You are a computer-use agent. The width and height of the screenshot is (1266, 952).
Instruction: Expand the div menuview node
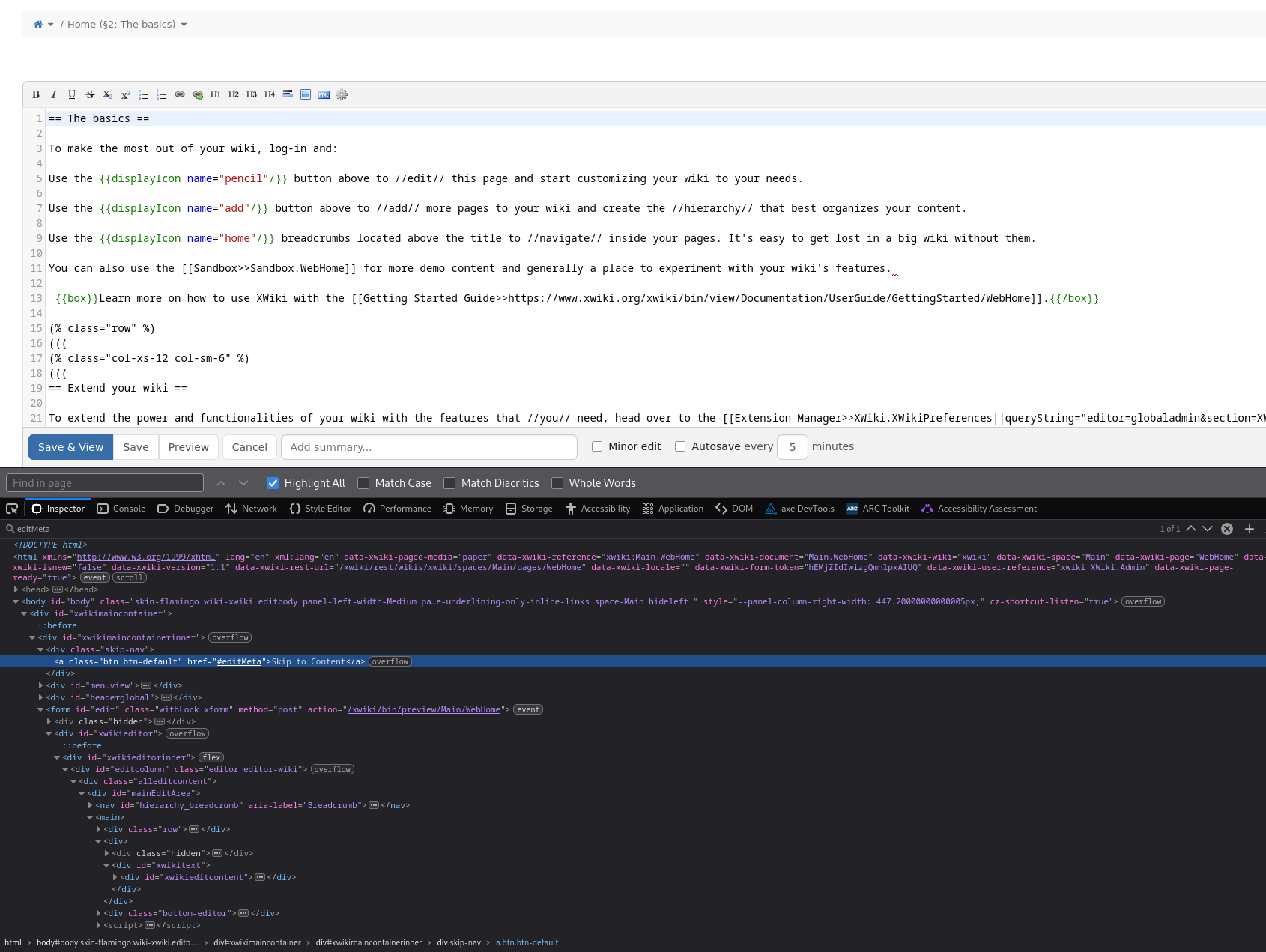click(40, 685)
